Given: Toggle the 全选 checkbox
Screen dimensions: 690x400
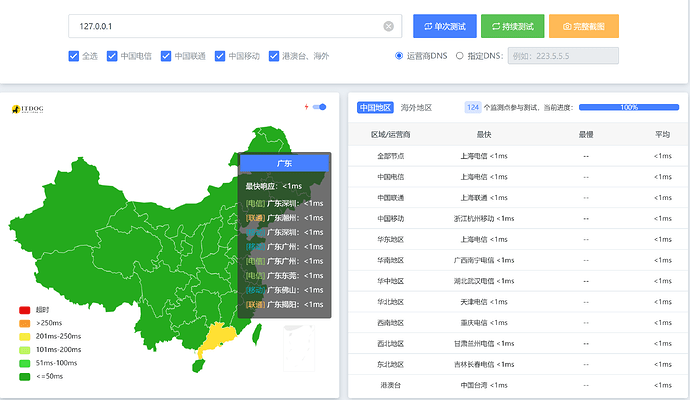Looking at the screenshot, I should pos(73,56).
